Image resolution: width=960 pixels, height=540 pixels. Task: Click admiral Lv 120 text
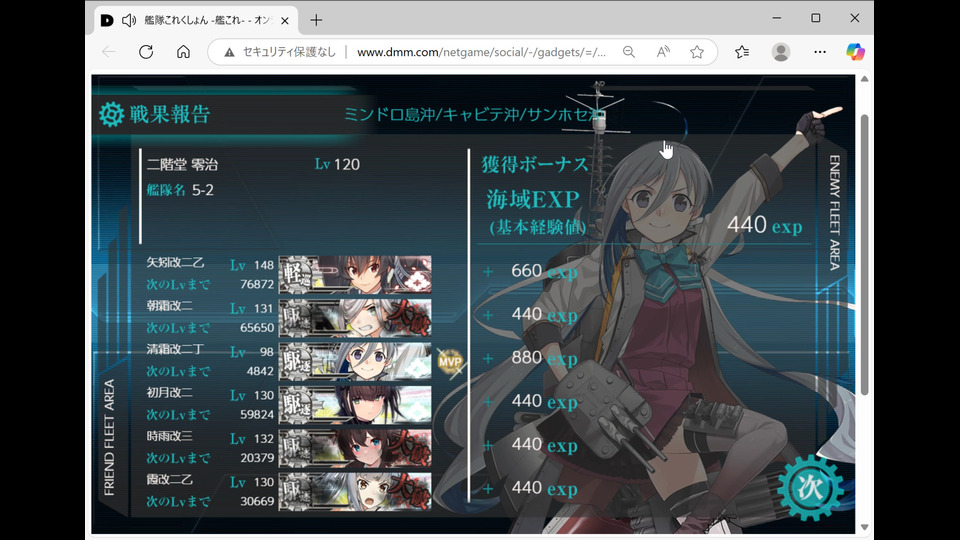(337, 164)
